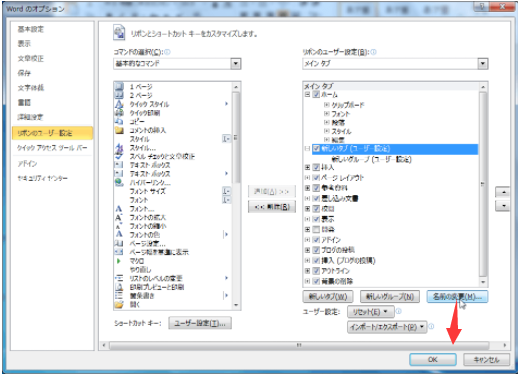
Task: Select the コピー command icon
Action: coord(119,121)
